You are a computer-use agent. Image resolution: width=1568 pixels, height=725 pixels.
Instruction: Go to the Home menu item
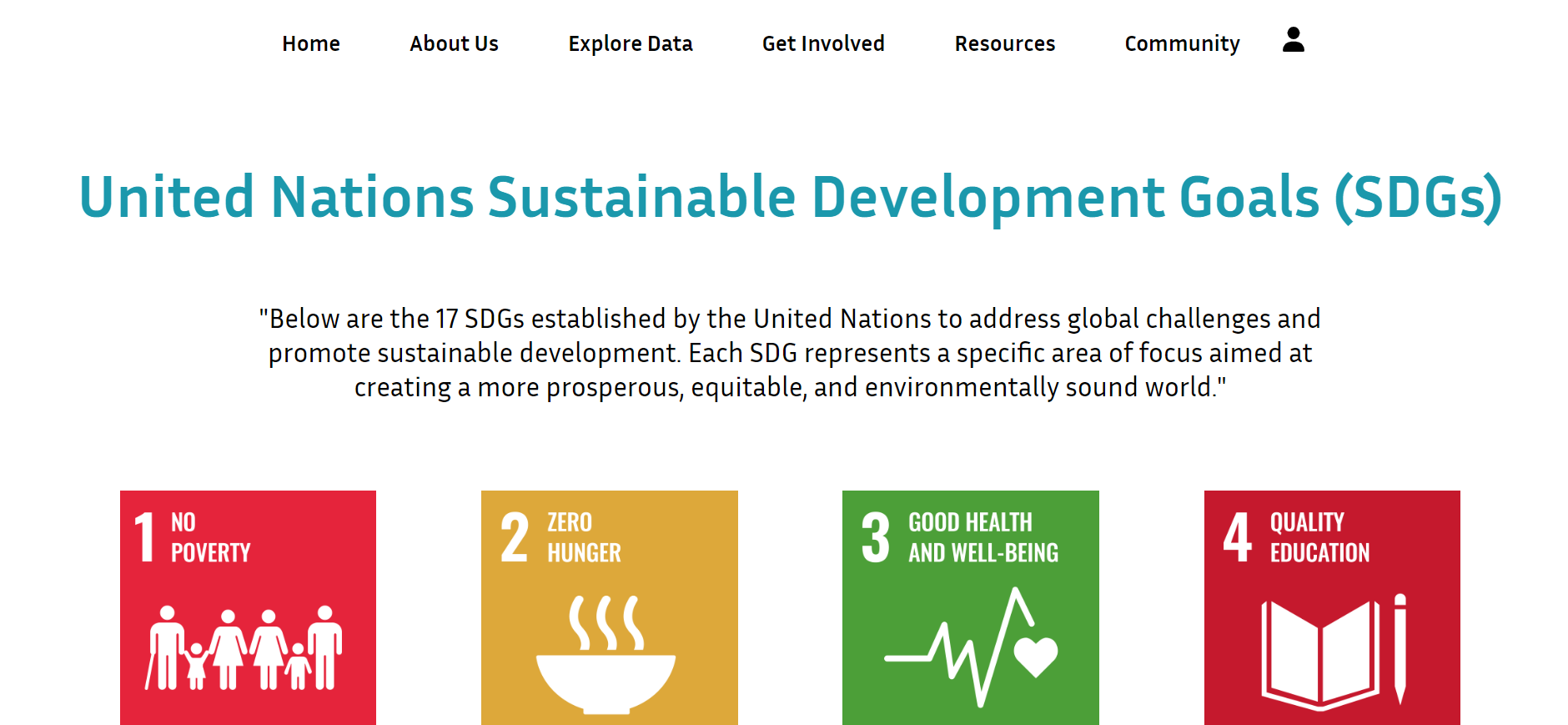311,43
